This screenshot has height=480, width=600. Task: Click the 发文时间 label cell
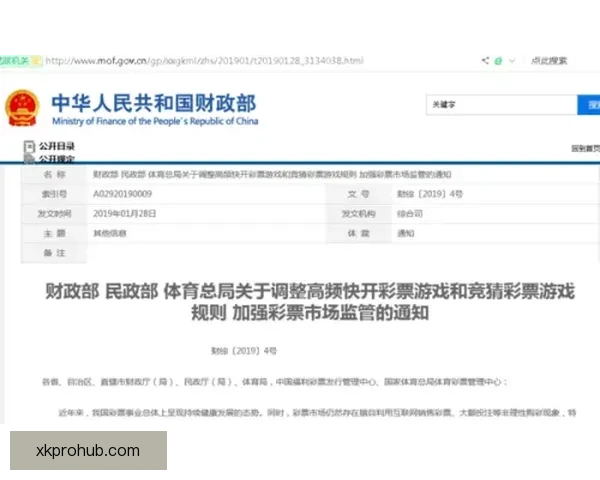(x=54, y=214)
